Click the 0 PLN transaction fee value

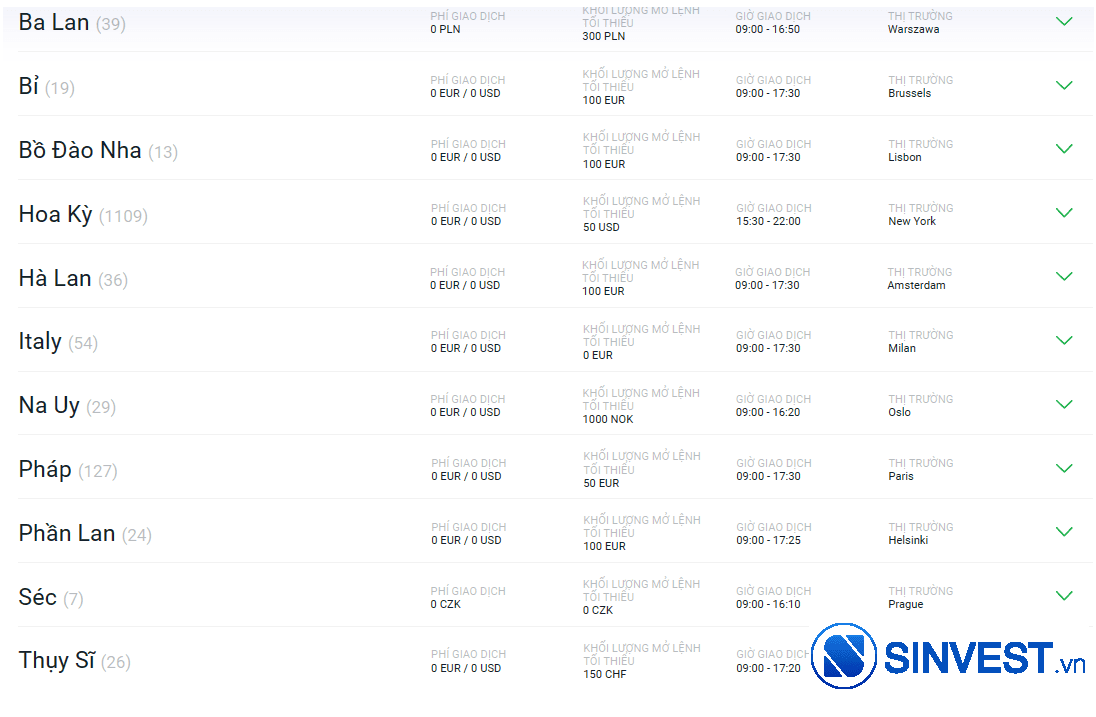[445, 29]
